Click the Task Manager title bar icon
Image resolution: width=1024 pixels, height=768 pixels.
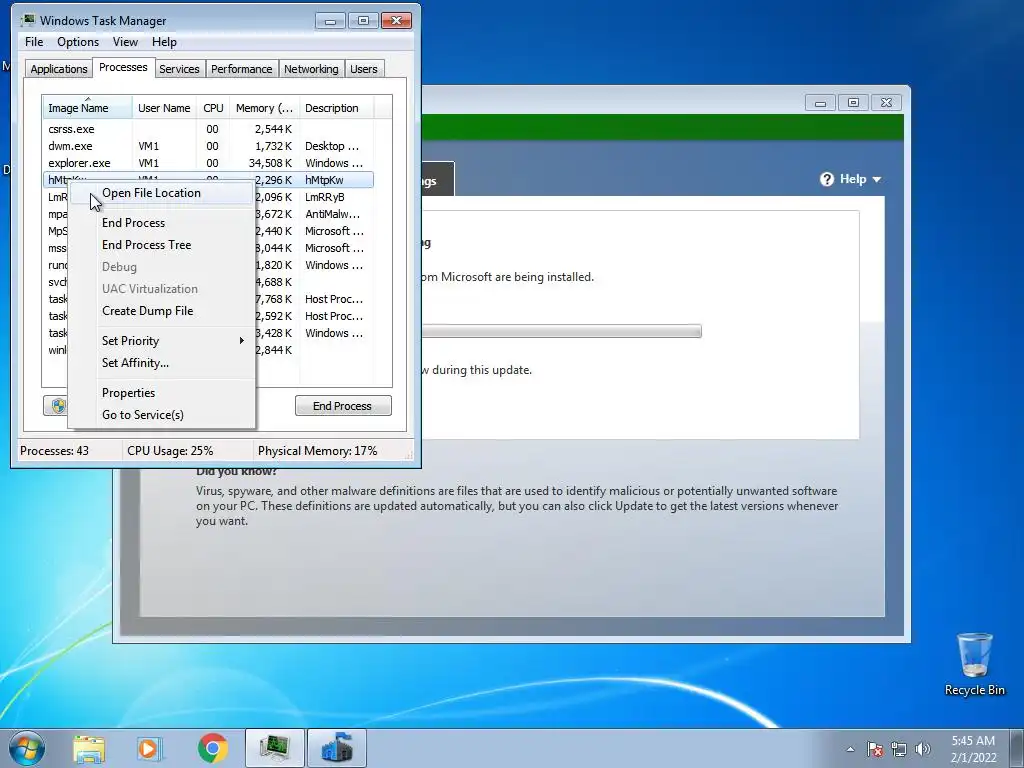coord(28,20)
